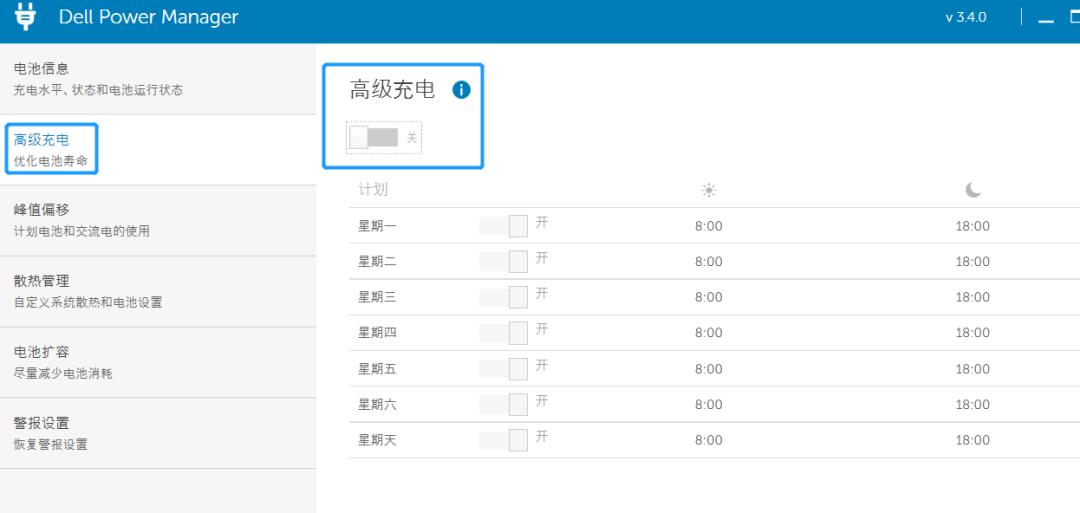The height and width of the screenshot is (513, 1080).
Task: Toggle the 星期一 schedule switch
Action: pyautogui.click(x=503, y=226)
